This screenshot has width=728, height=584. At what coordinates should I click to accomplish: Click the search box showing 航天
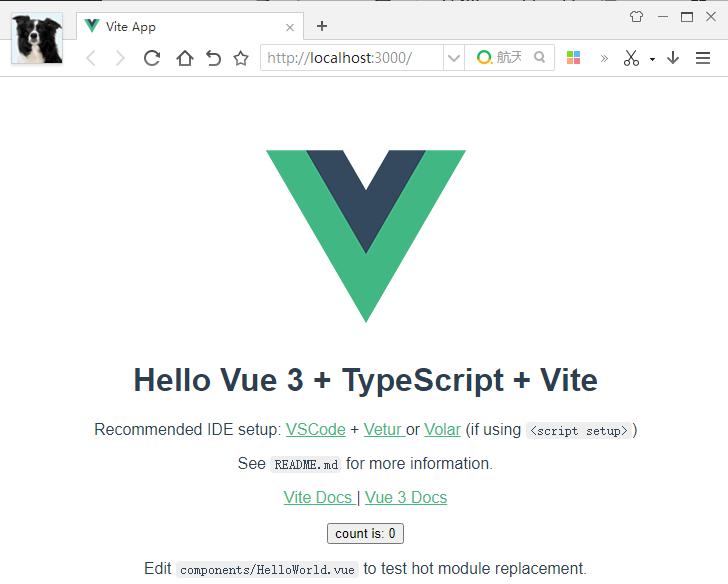coord(509,58)
